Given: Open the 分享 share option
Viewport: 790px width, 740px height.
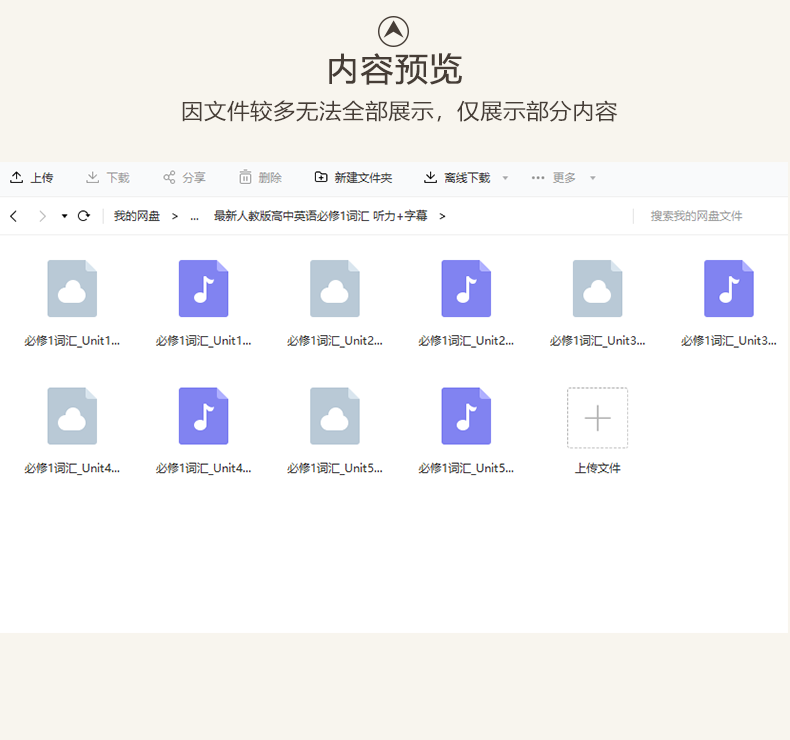Looking at the screenshot, I should (184, 178).
